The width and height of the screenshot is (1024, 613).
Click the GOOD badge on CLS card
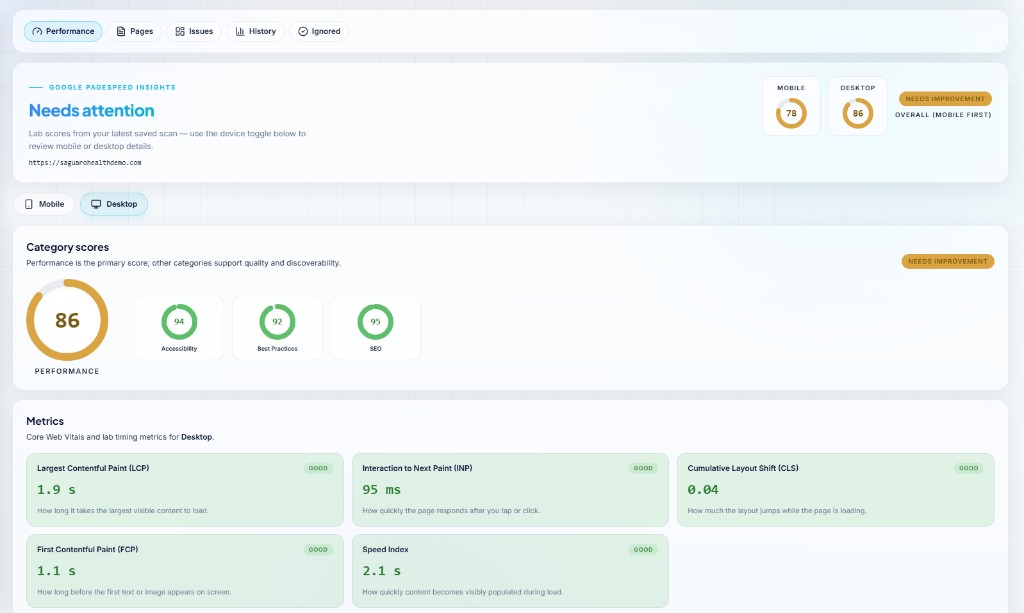[968, 468]
